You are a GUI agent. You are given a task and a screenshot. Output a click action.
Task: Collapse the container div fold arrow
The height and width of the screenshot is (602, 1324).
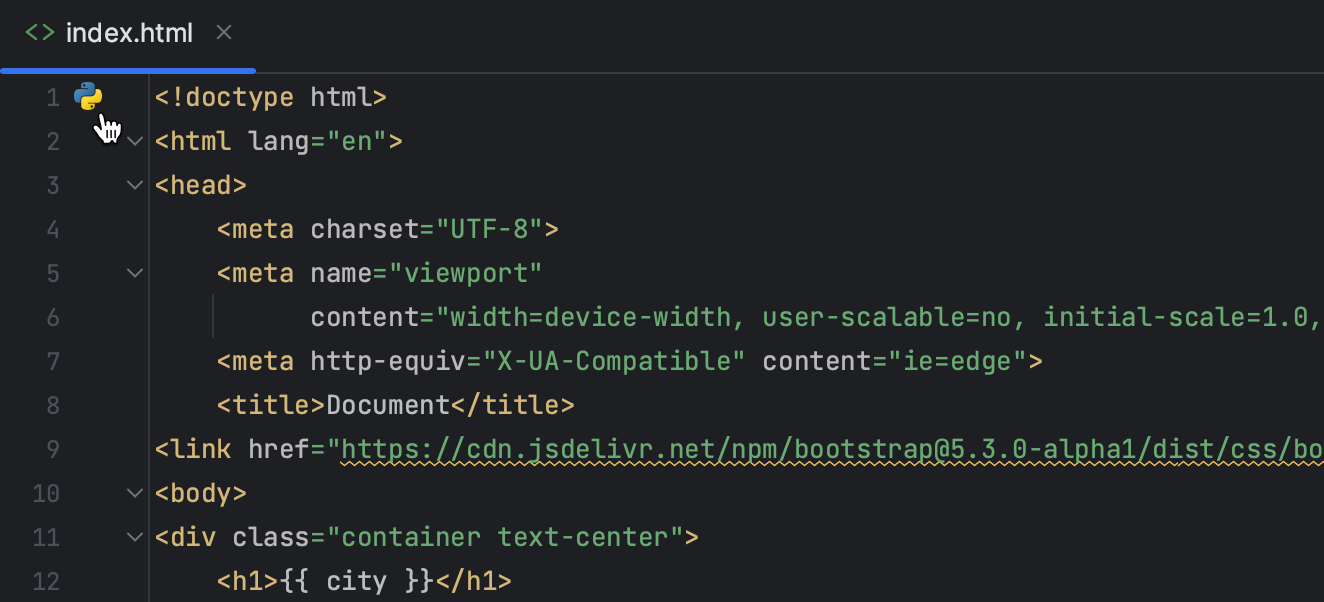point(135,537)
